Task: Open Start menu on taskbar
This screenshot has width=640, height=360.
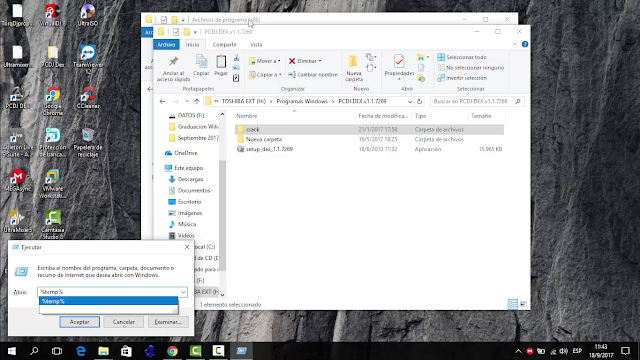Action: coord(11,351)
